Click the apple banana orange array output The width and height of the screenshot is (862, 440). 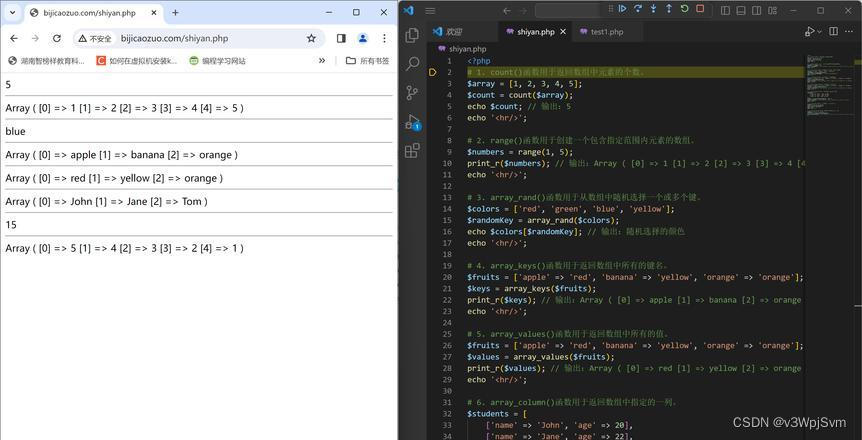click(122, 155)
